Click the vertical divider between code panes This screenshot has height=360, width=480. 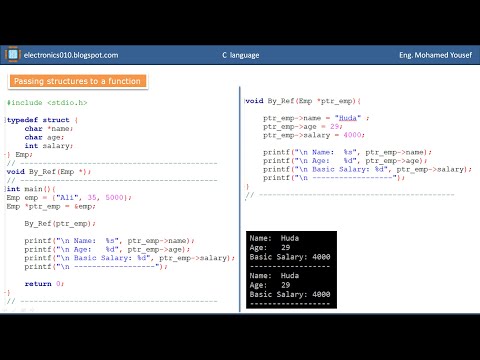[240, 199]
